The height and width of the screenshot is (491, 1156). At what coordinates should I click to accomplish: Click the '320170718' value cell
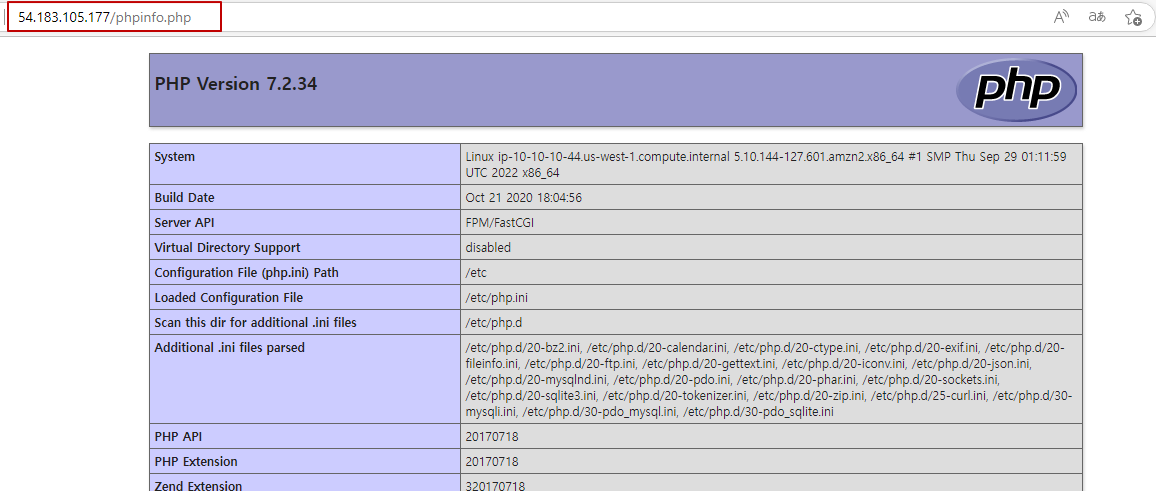coord(771,483)
